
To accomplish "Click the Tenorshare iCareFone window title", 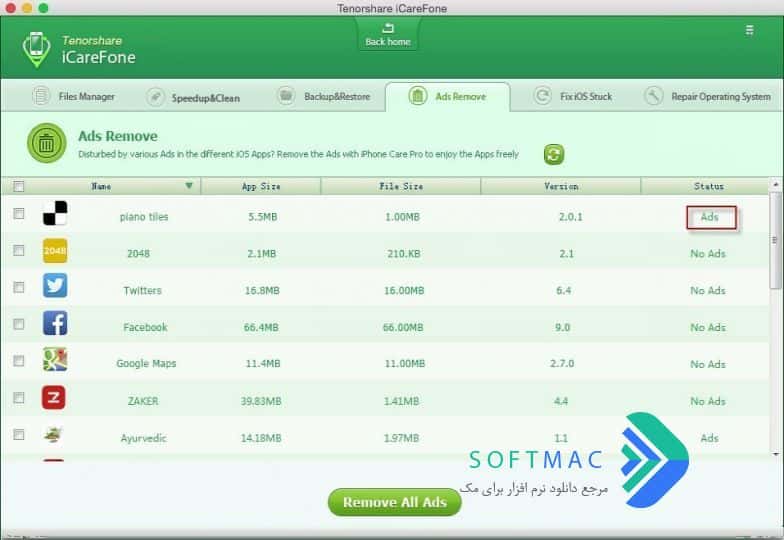I will tap(392, 8).
